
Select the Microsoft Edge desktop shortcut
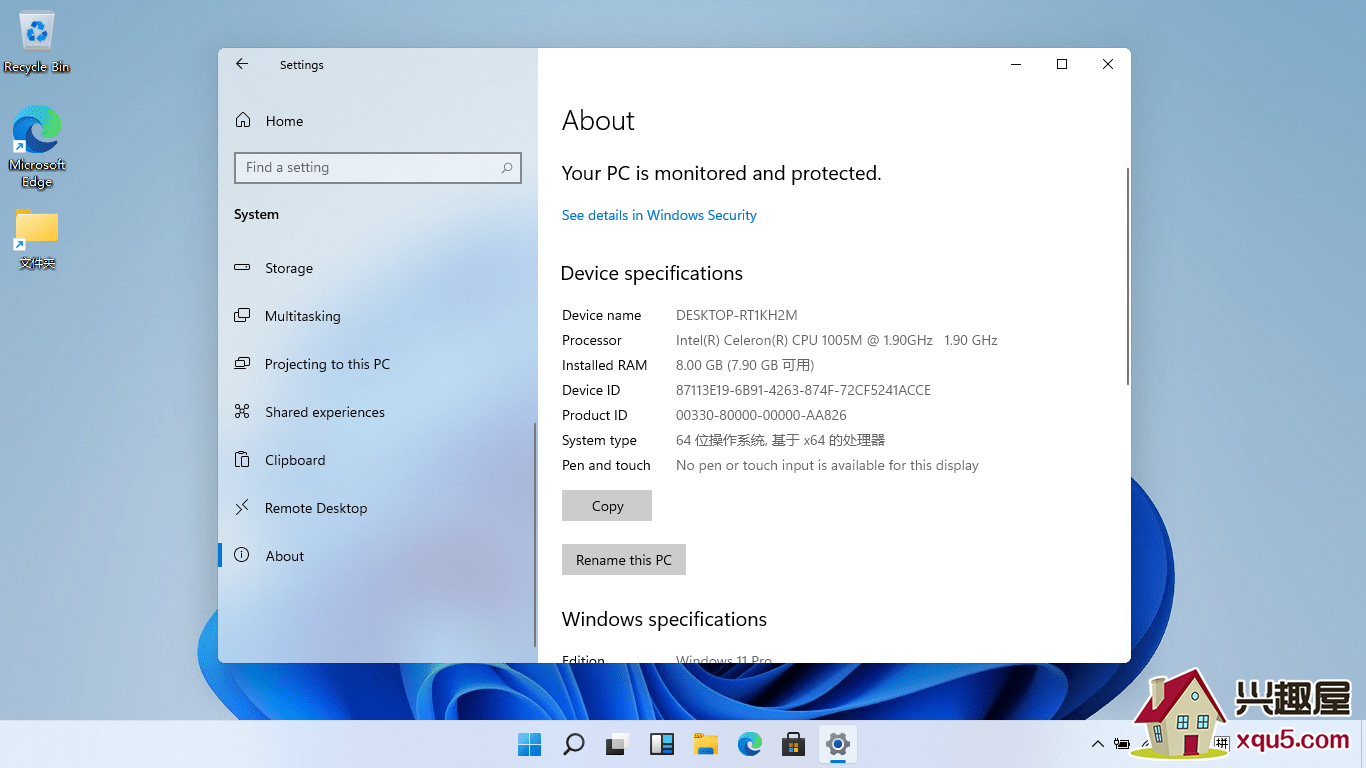point(37,147)
